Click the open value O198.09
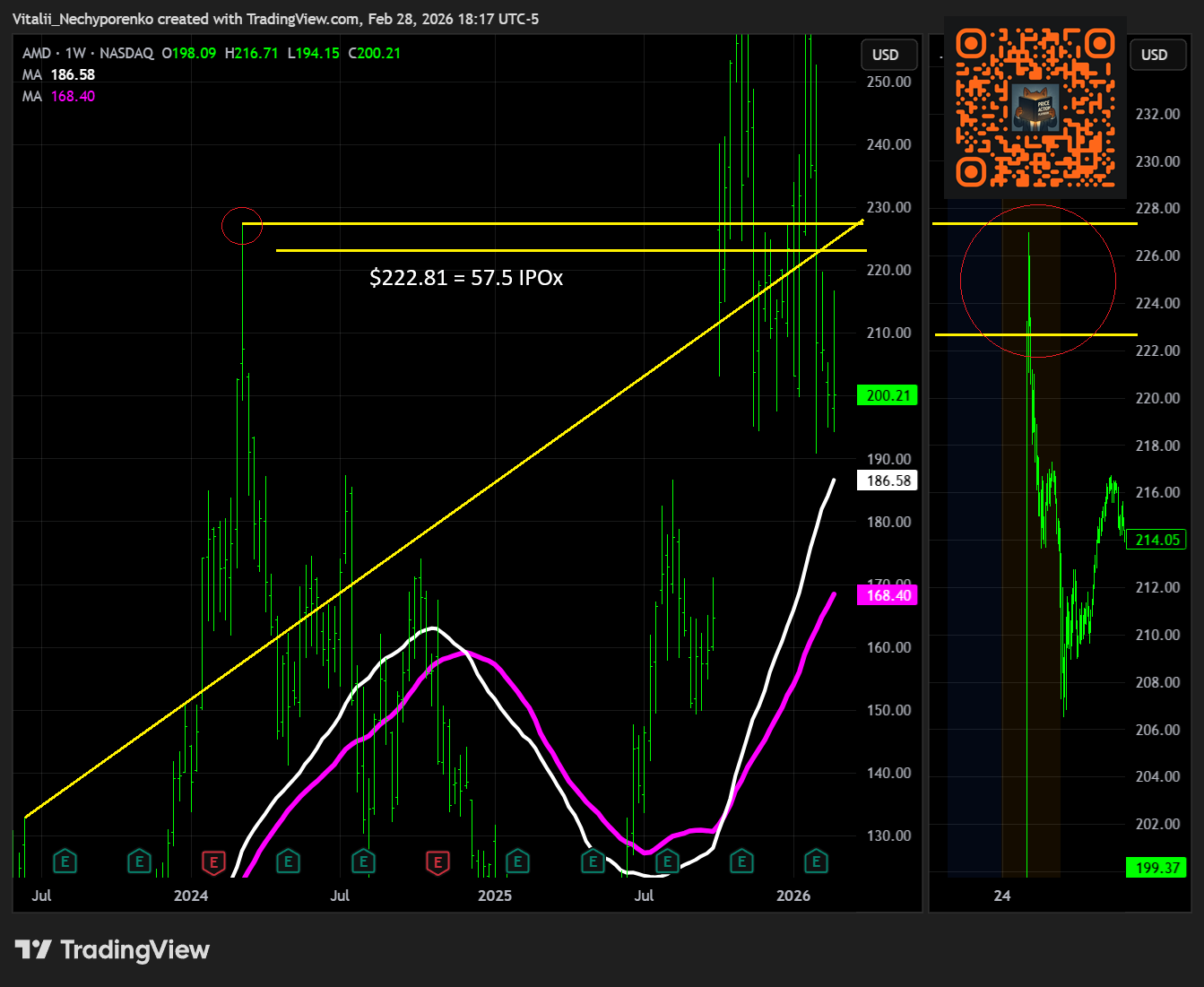 (x=189, y=53)
